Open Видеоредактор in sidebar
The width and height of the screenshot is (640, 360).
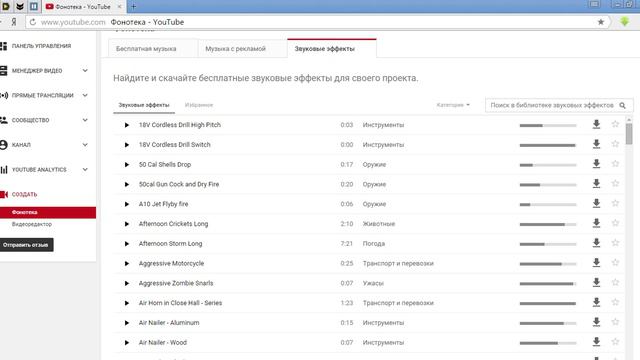tap(32, 224)
